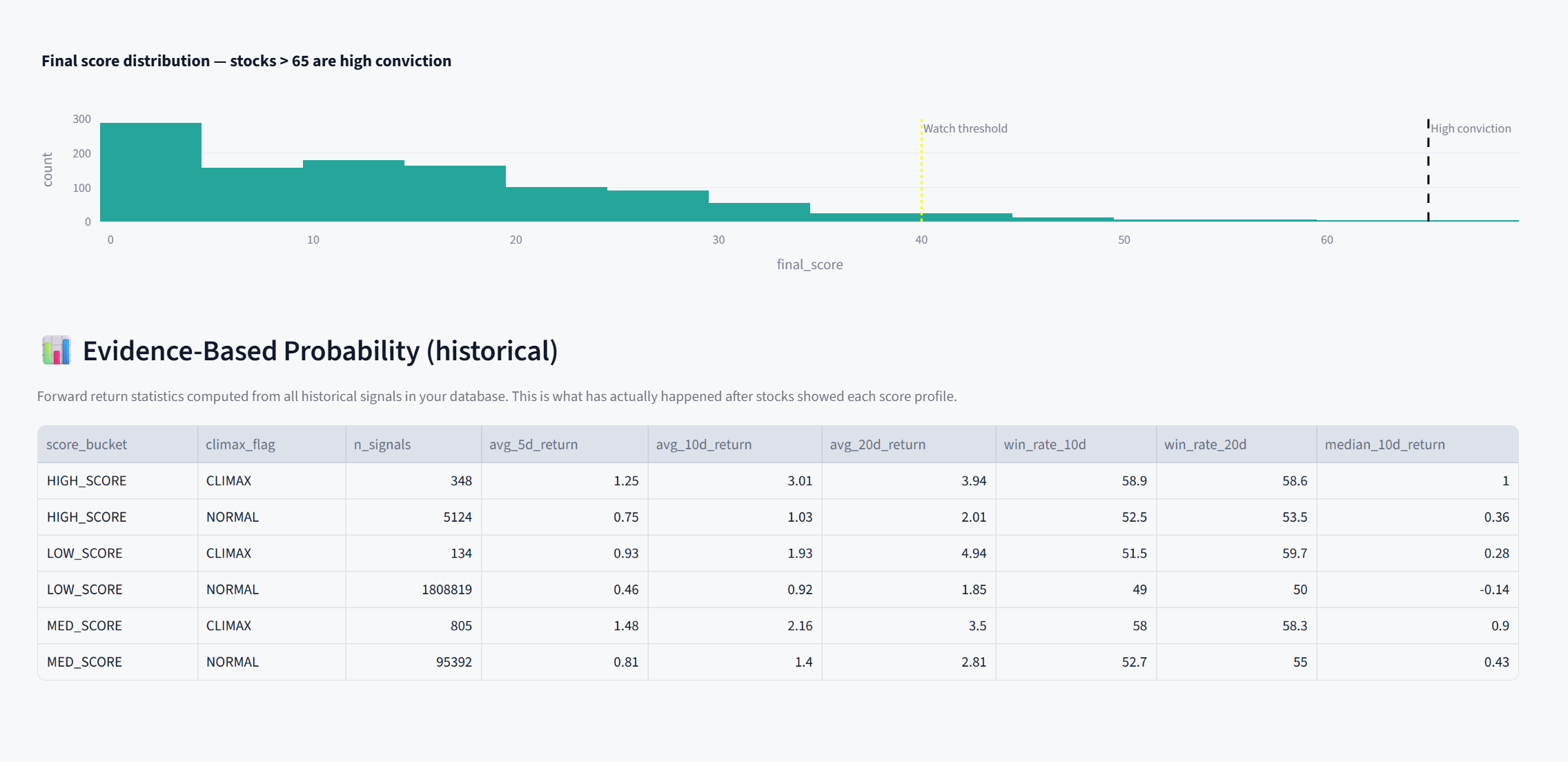This screenshot has width=1568, height=762.
Task: Click the yellow Watch threshold dotted line
Action: [921, 170]
